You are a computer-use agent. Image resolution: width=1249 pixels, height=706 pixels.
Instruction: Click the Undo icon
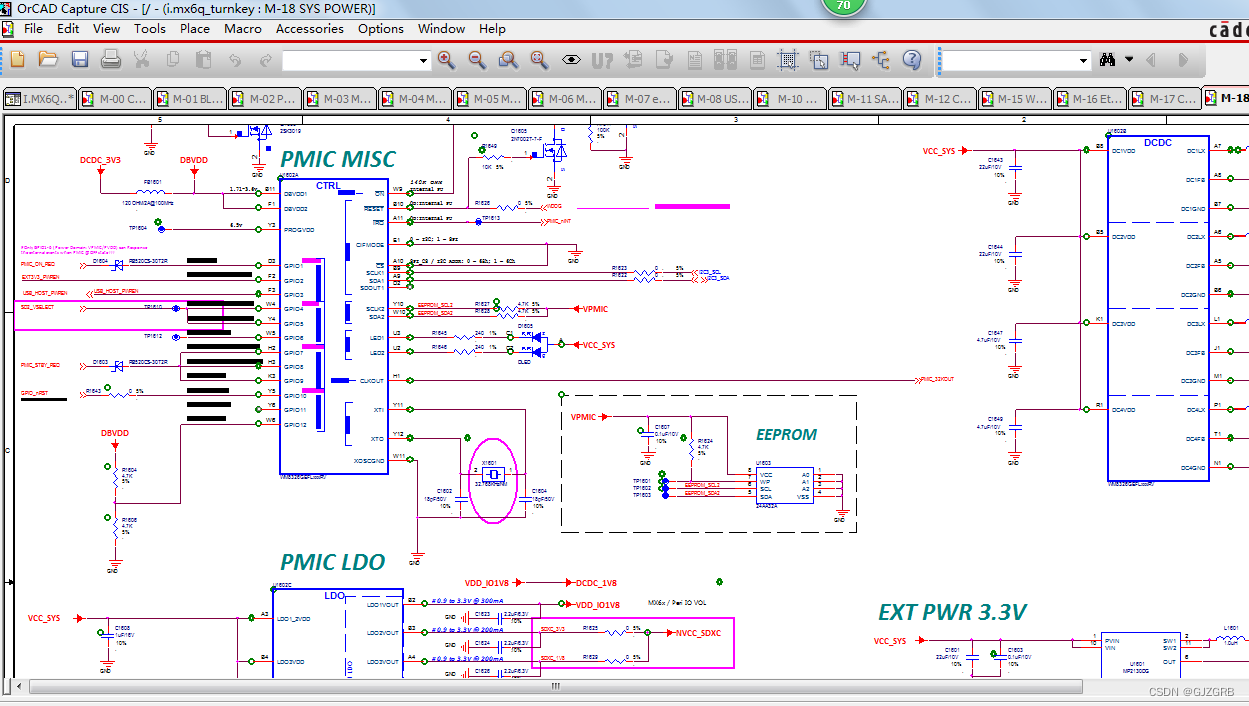click(x=235, y=60)
